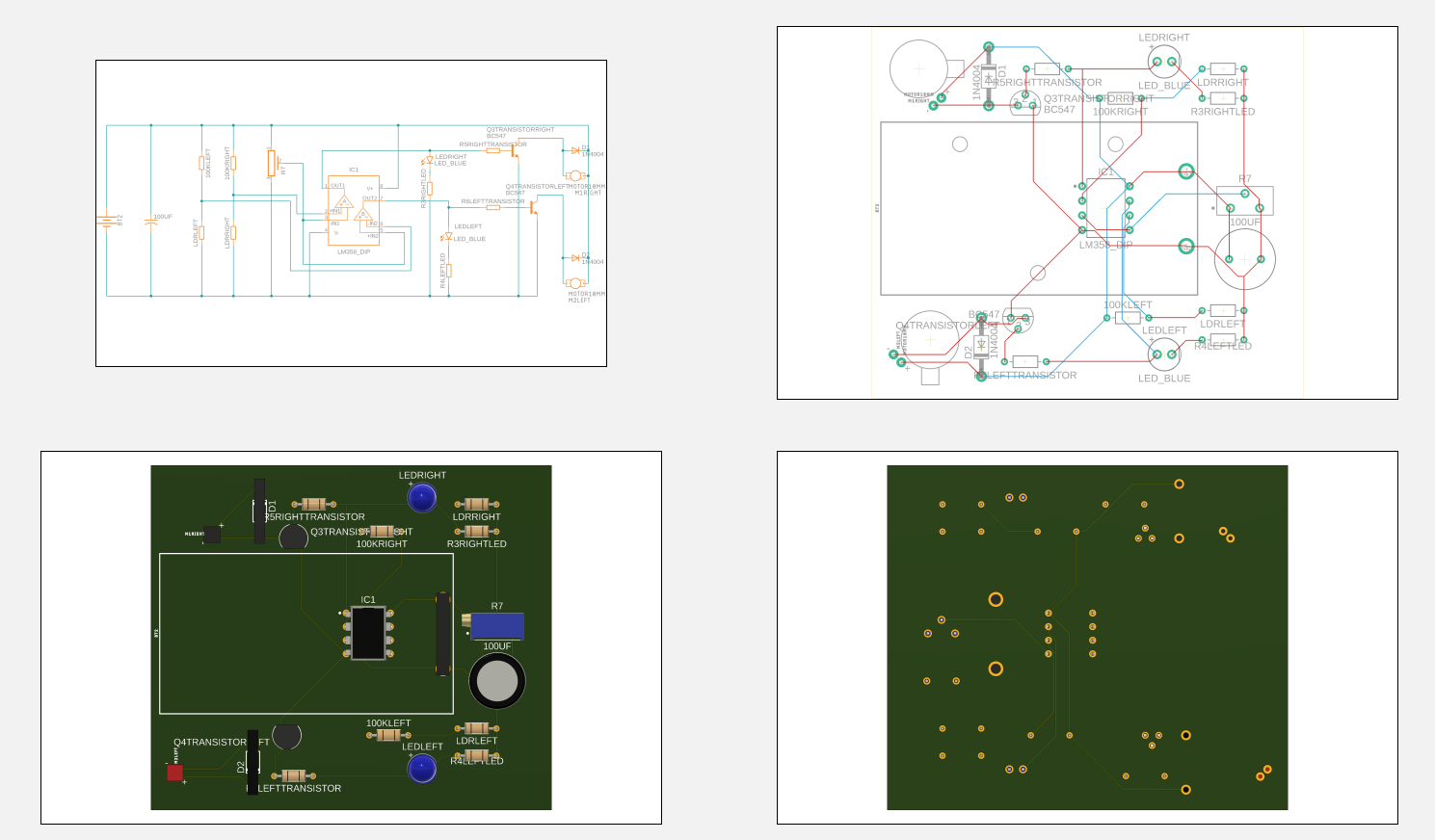The height and width of the screenshot is (840, 1435).
Task: Select the LEDRIGHT LED_BLUE footprint in layout
Action: click(1163, 62)
